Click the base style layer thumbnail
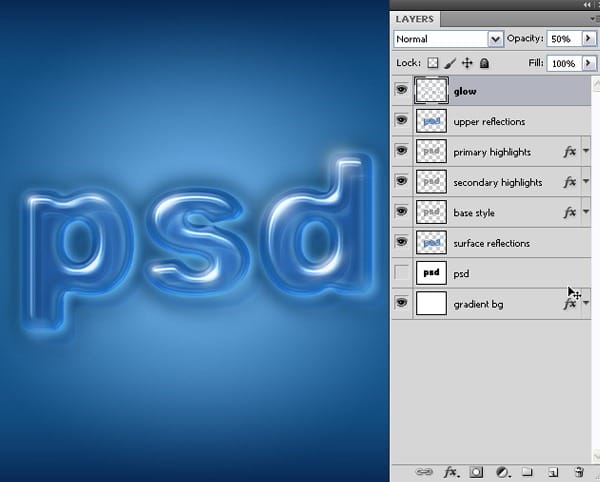This screenshot has width=600, height=482. [431, 212]
